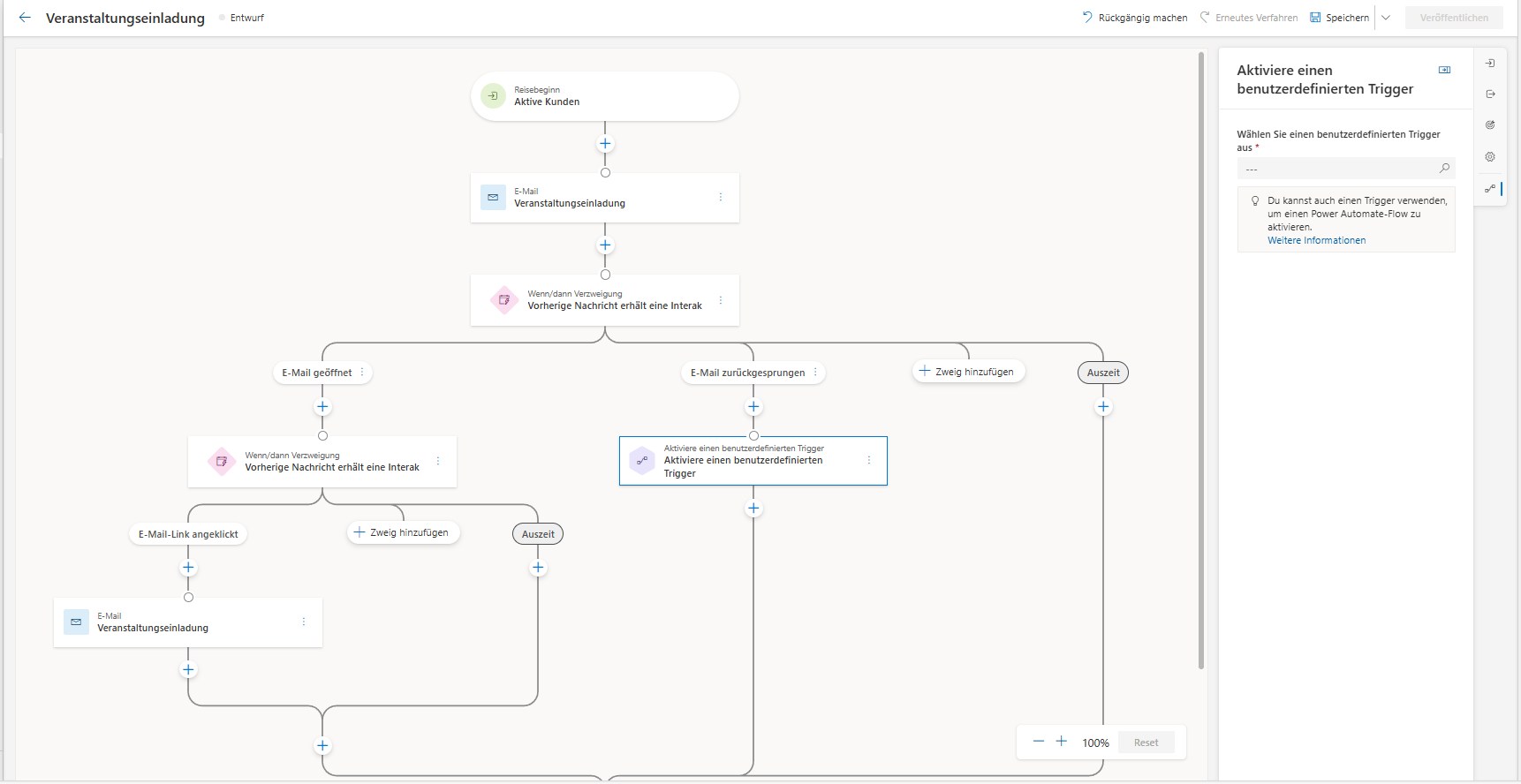Open the goal target icon in sidebar
The width and height of the screenshot is (1521, 784).
tap(1490, 125)
